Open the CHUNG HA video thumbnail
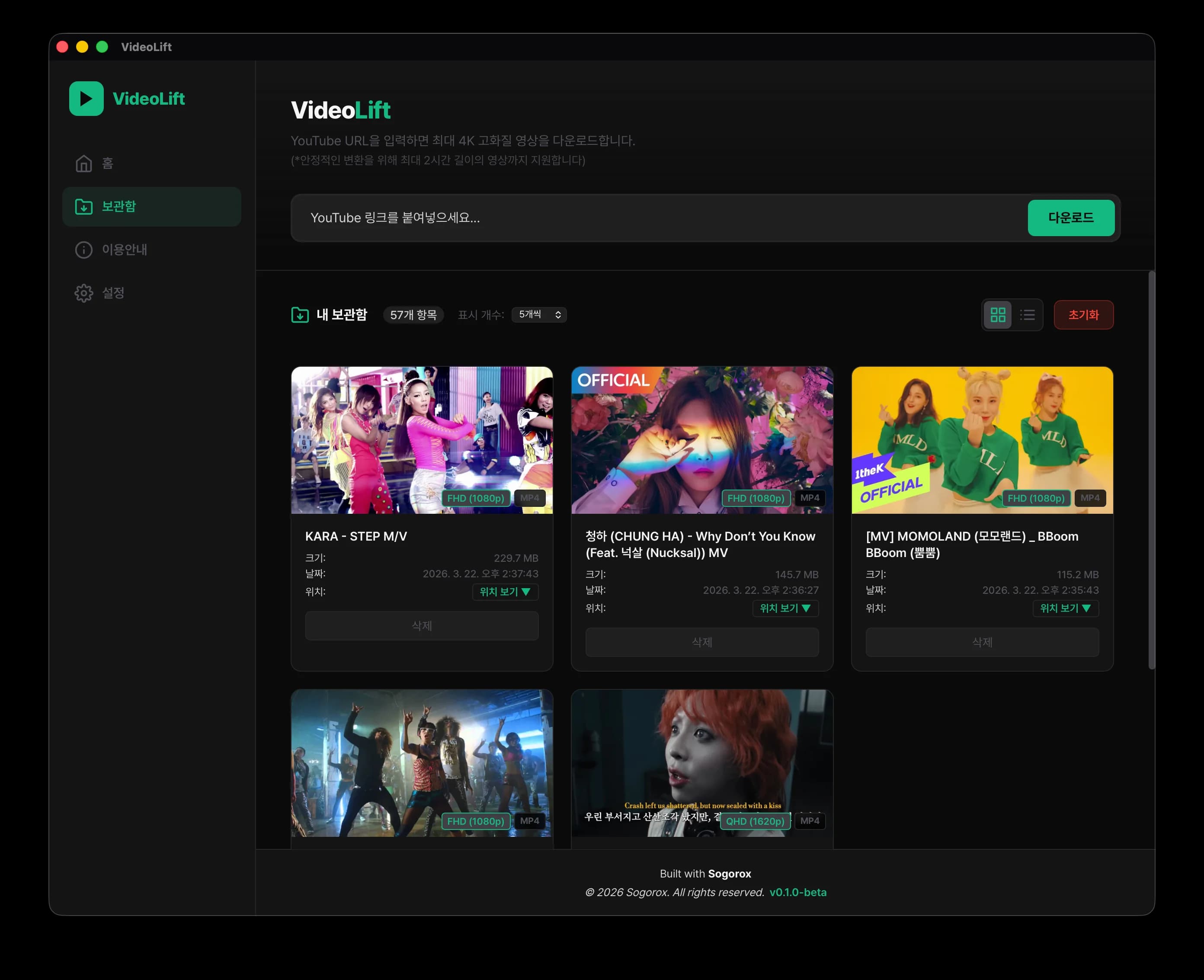The width and height of the screenshot is (1204, 980). point(701,440)
